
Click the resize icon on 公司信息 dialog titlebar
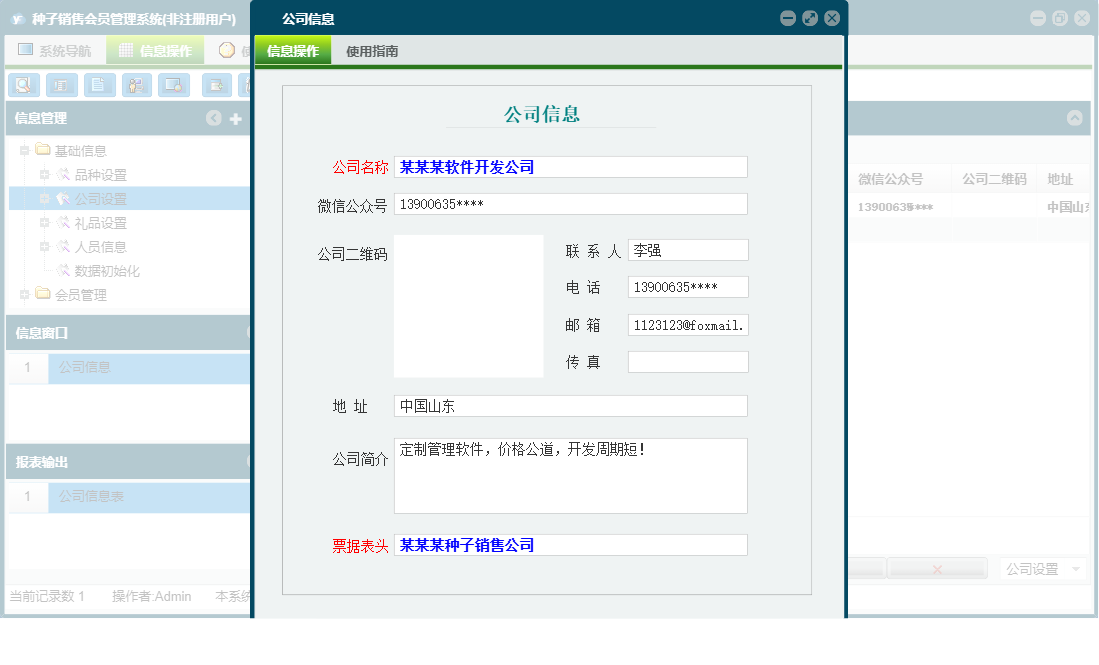coord(810,17)
